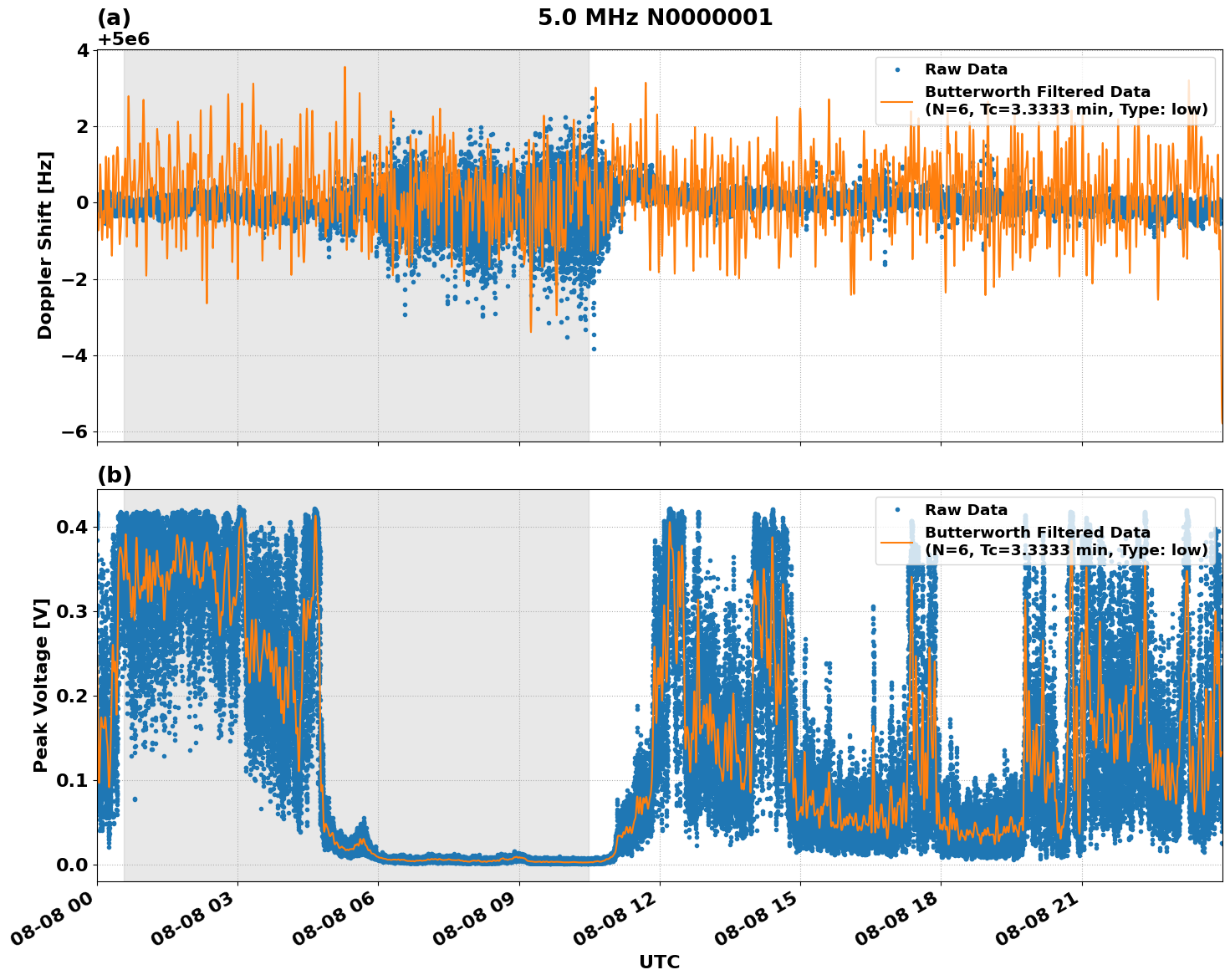This screenshot has width=1230, height=980.
Task: Toggle Butterworth Filtered Data in bottom legend
Action: 1037,532
